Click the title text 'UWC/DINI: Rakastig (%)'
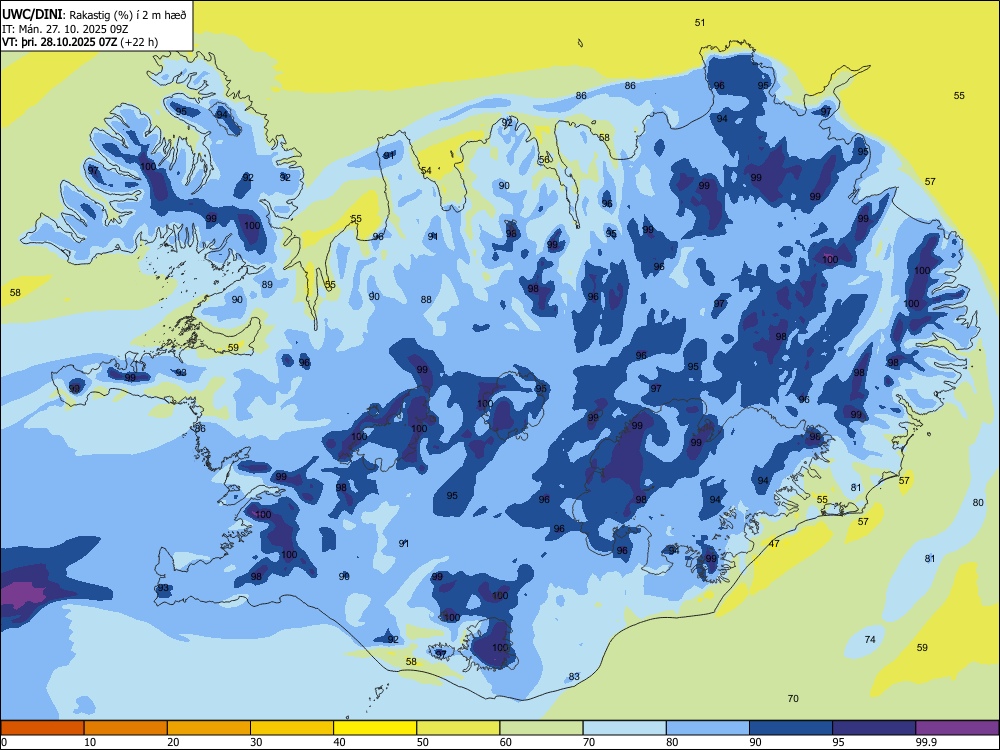The image size is (1000, 750). point(66,14)
